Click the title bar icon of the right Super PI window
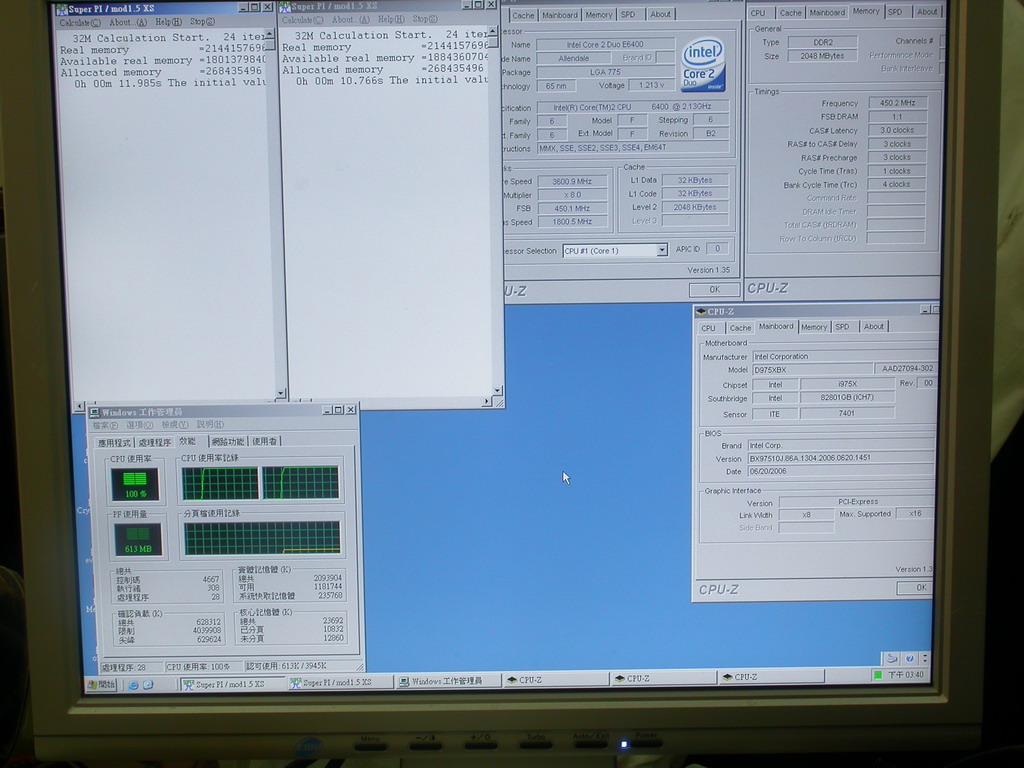1024x768 pixels. (284, 7)
